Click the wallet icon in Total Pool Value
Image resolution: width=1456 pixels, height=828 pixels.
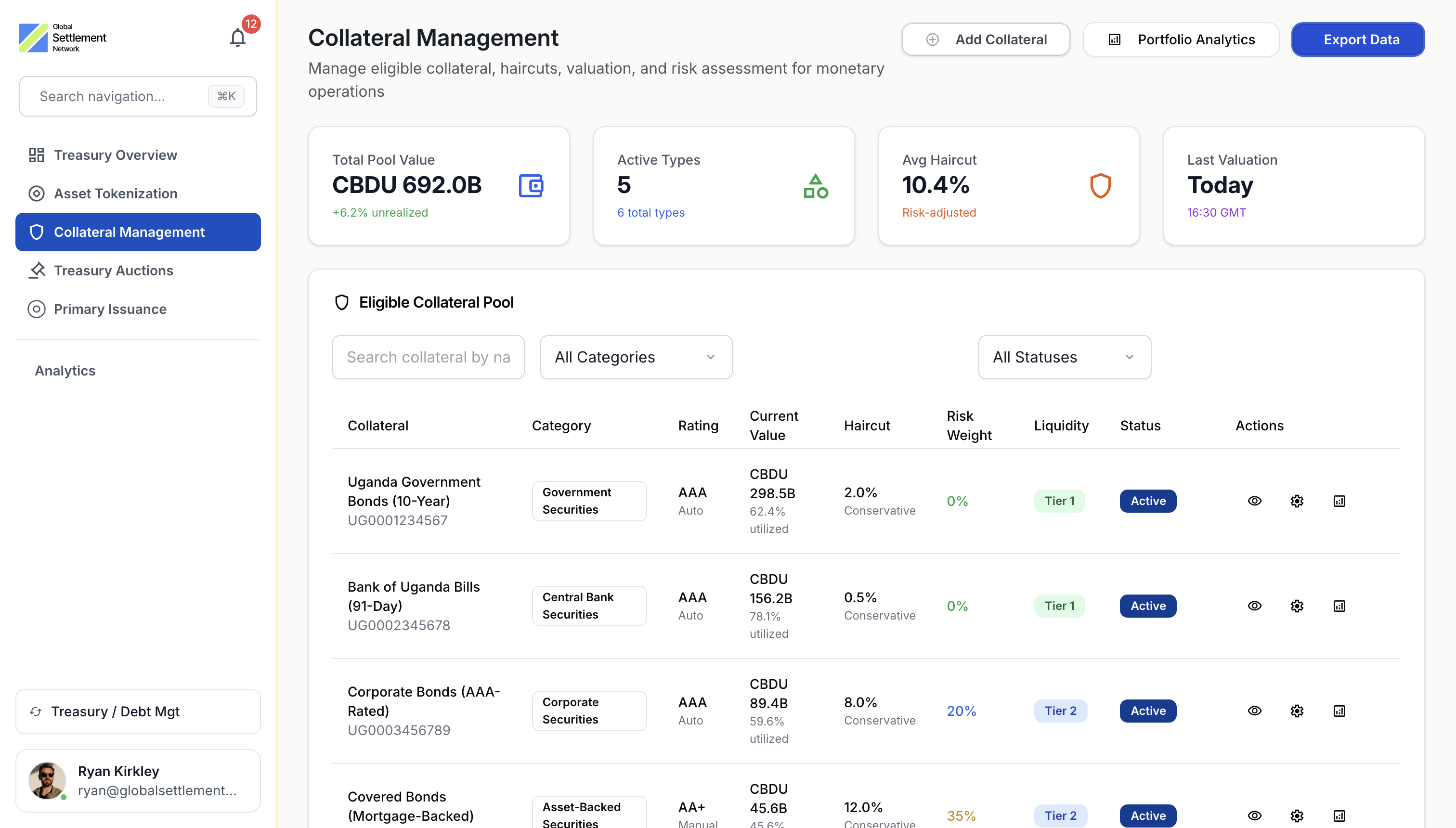531,185
